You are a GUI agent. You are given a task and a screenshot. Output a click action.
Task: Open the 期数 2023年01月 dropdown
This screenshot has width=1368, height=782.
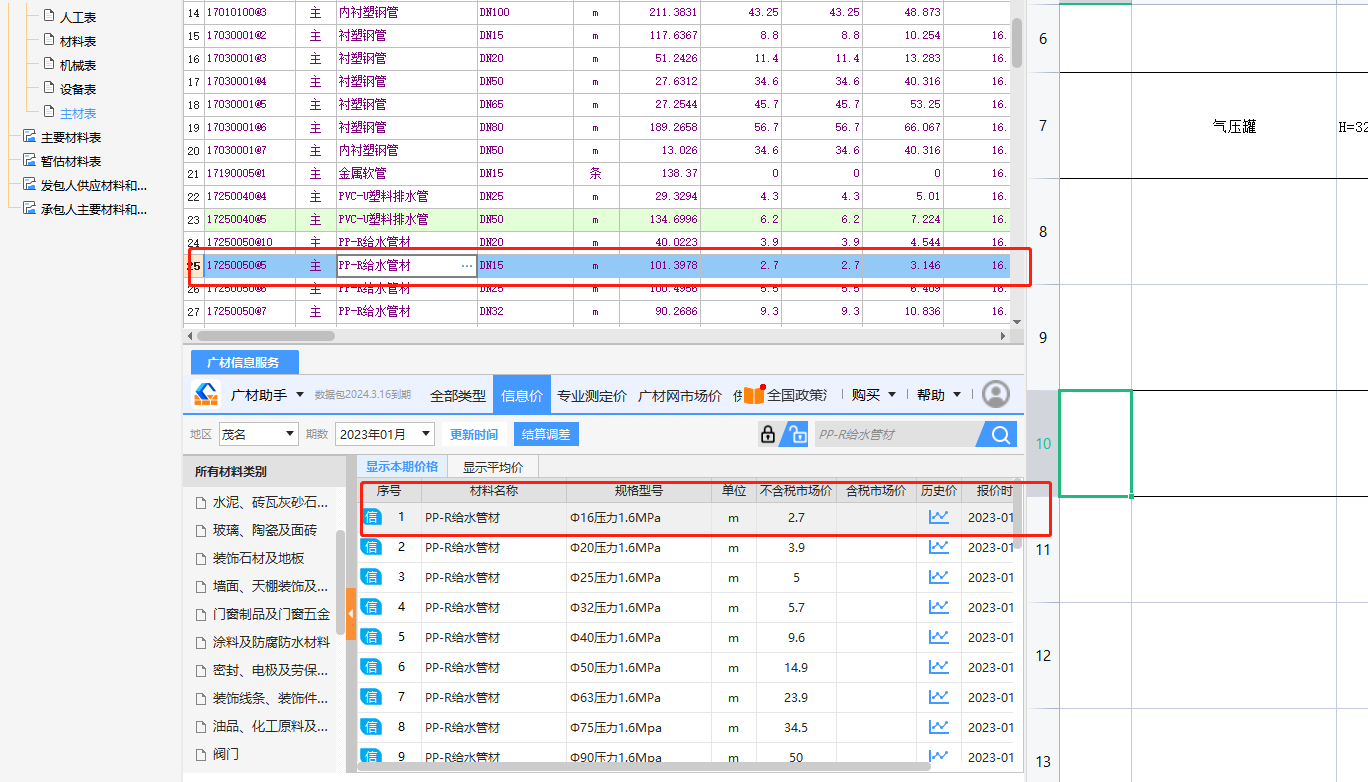click(x=385, y=434)
